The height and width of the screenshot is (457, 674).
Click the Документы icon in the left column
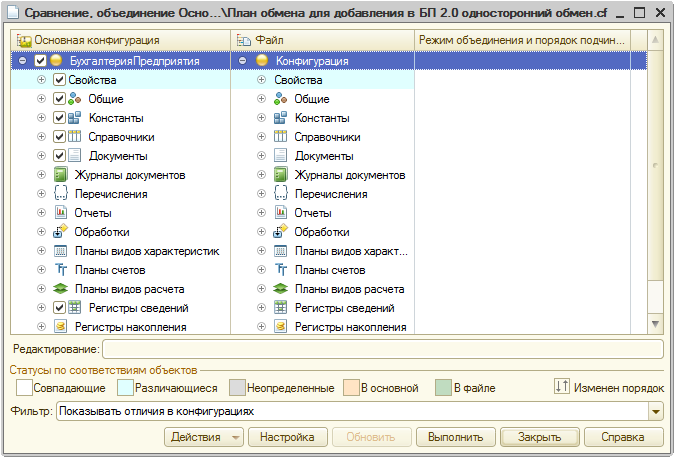(x=74, y=156)
